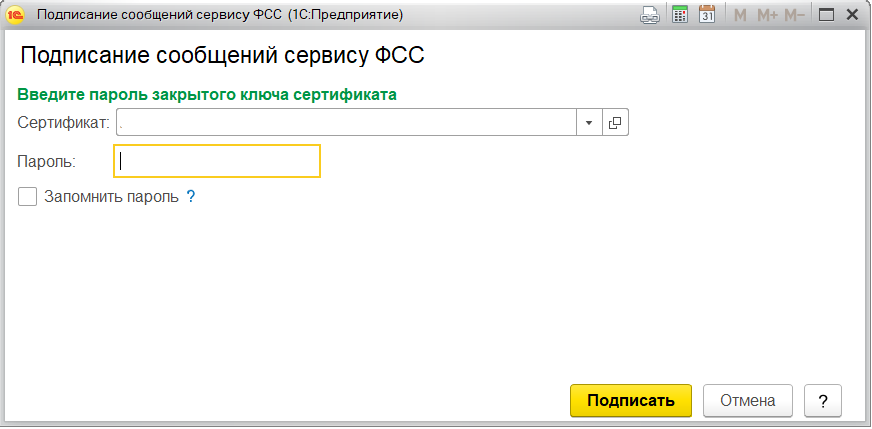Click the 1C application logo icon
The height and width of the screenshot is (429, 872).
click(16, 15)
